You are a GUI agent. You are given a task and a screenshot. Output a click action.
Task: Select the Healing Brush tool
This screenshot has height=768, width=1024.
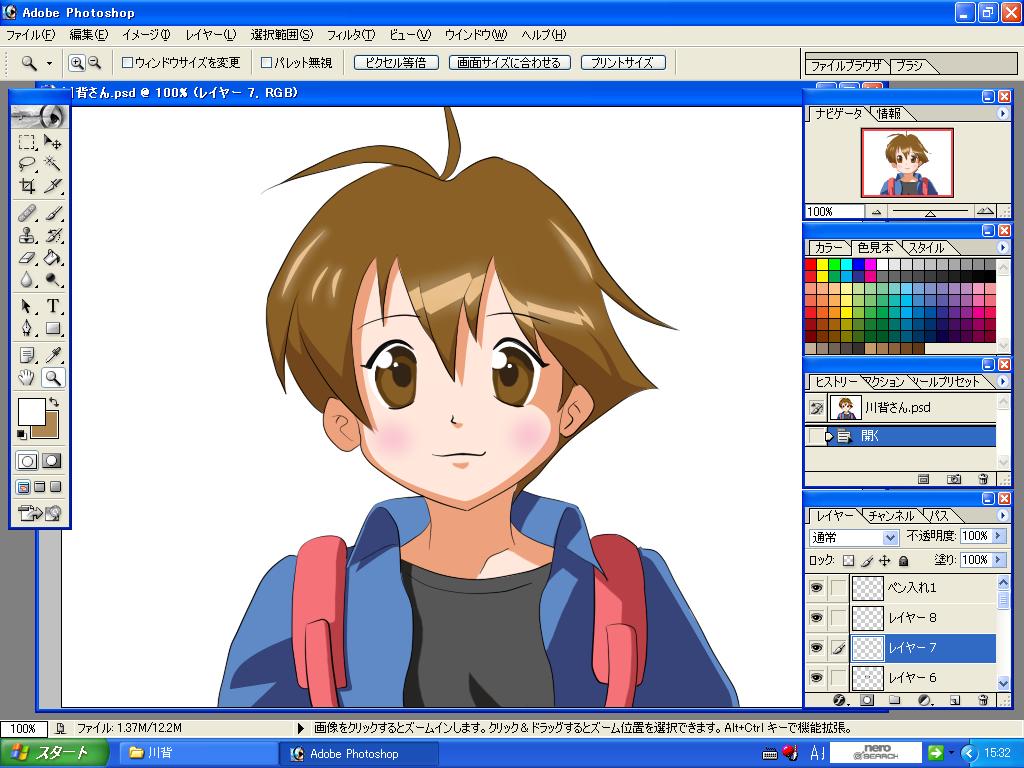pos(27,213)
